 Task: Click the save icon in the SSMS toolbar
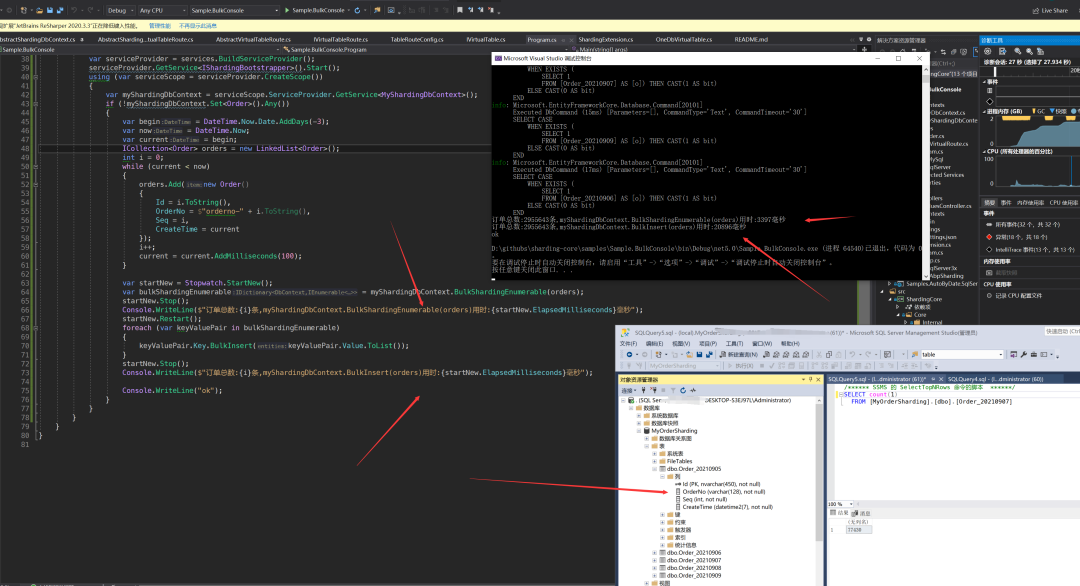click(x=699, y=355)
